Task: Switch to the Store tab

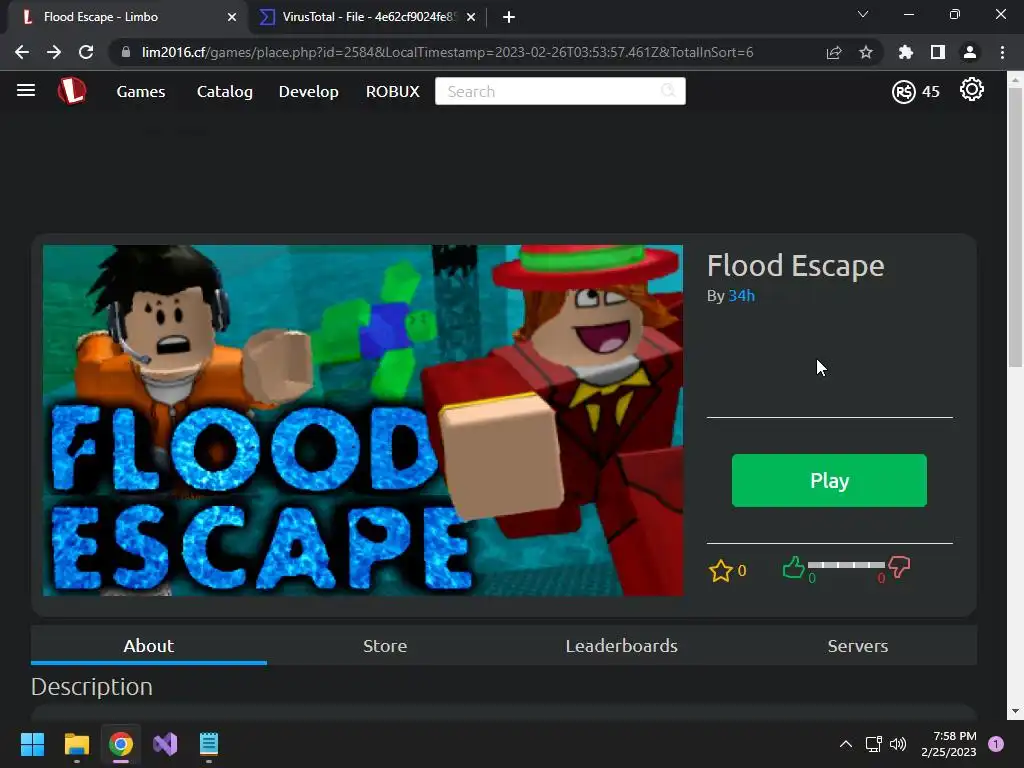Action: coord(385,645)
